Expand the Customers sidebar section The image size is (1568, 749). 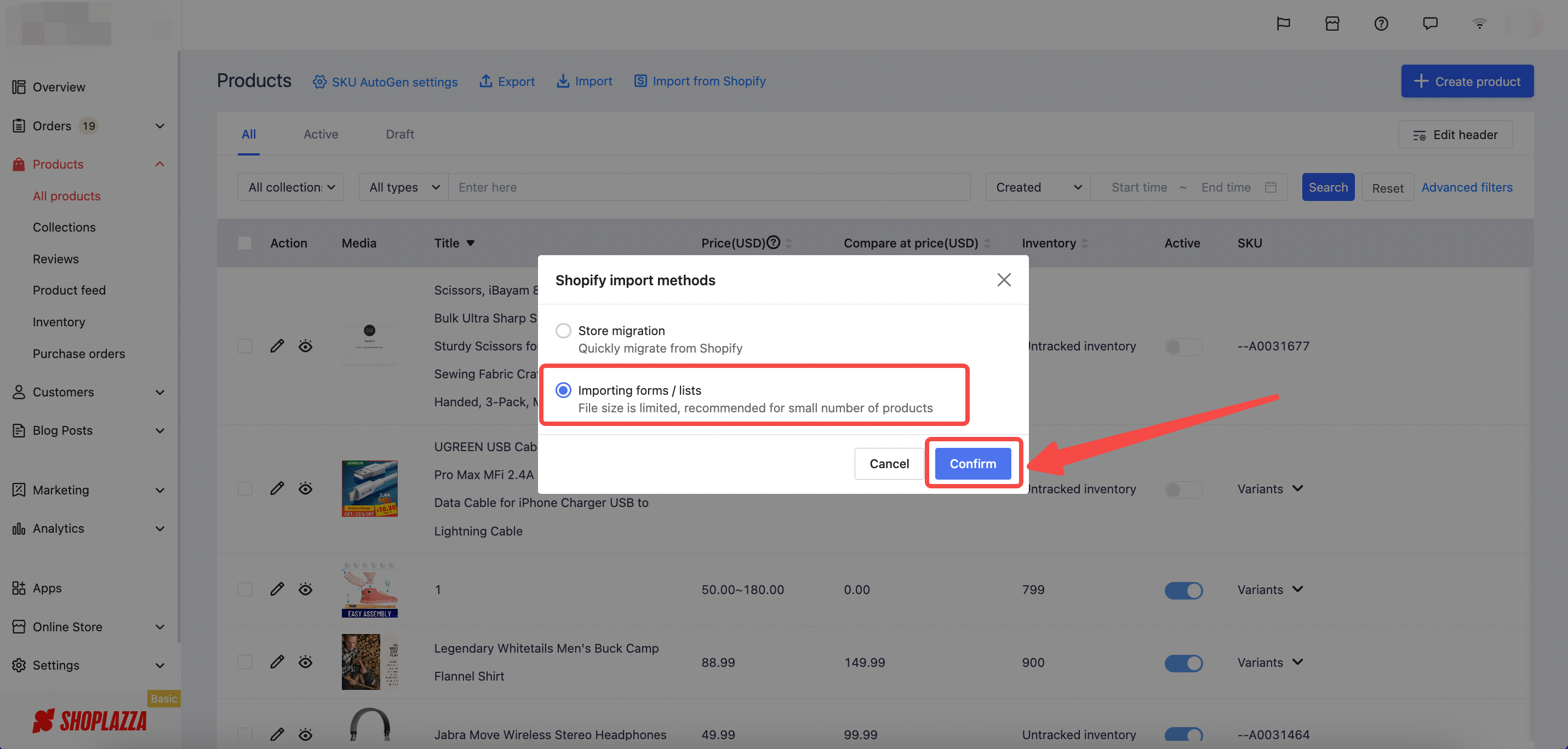click(x=159, y=393)
